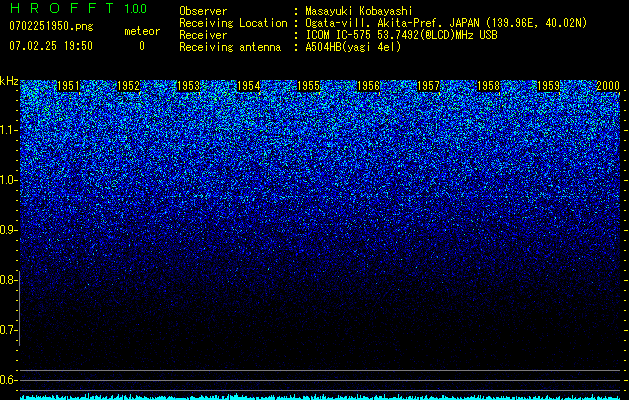
Task: Click the 1954 time marker
Action: click(x=248, y=86)
